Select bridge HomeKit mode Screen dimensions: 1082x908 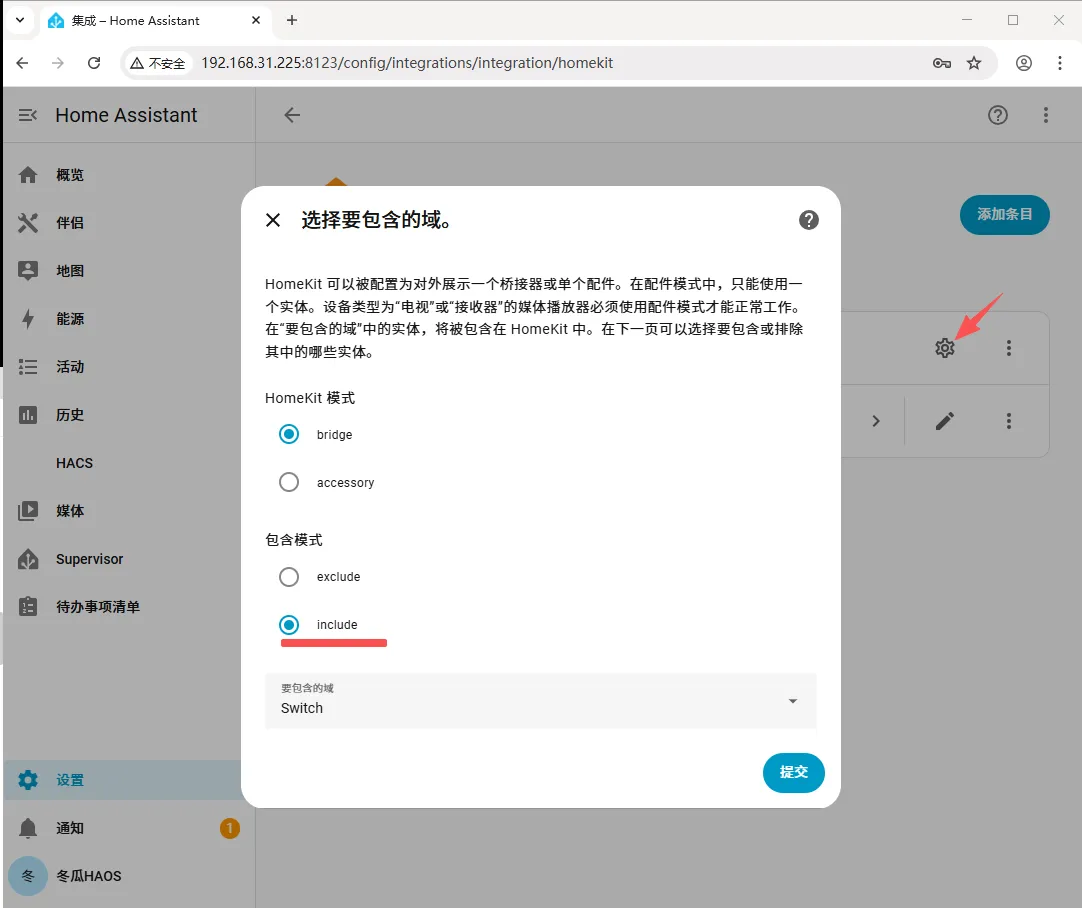coord(289,434)
